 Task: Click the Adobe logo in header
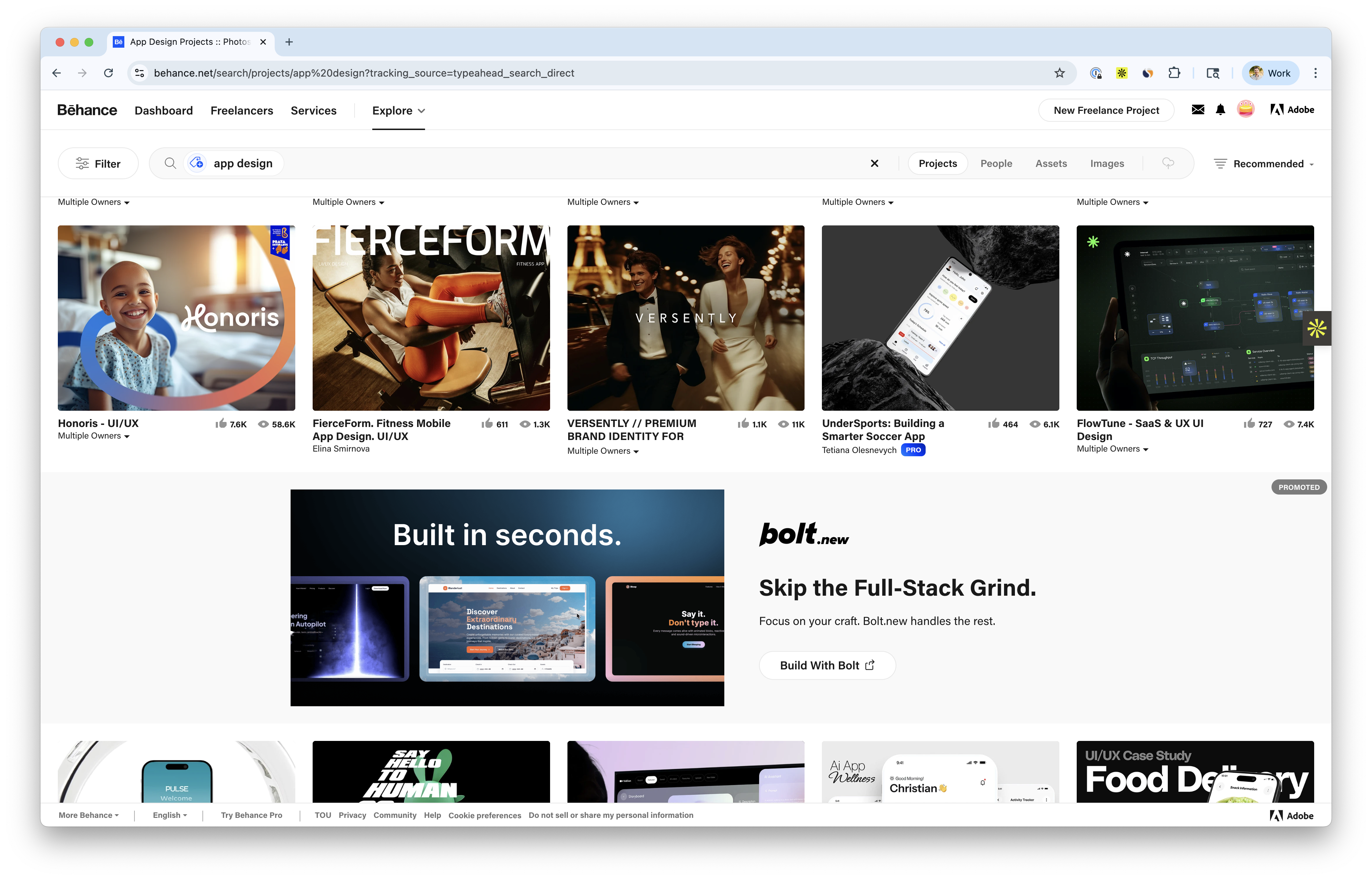(1292, 110)
